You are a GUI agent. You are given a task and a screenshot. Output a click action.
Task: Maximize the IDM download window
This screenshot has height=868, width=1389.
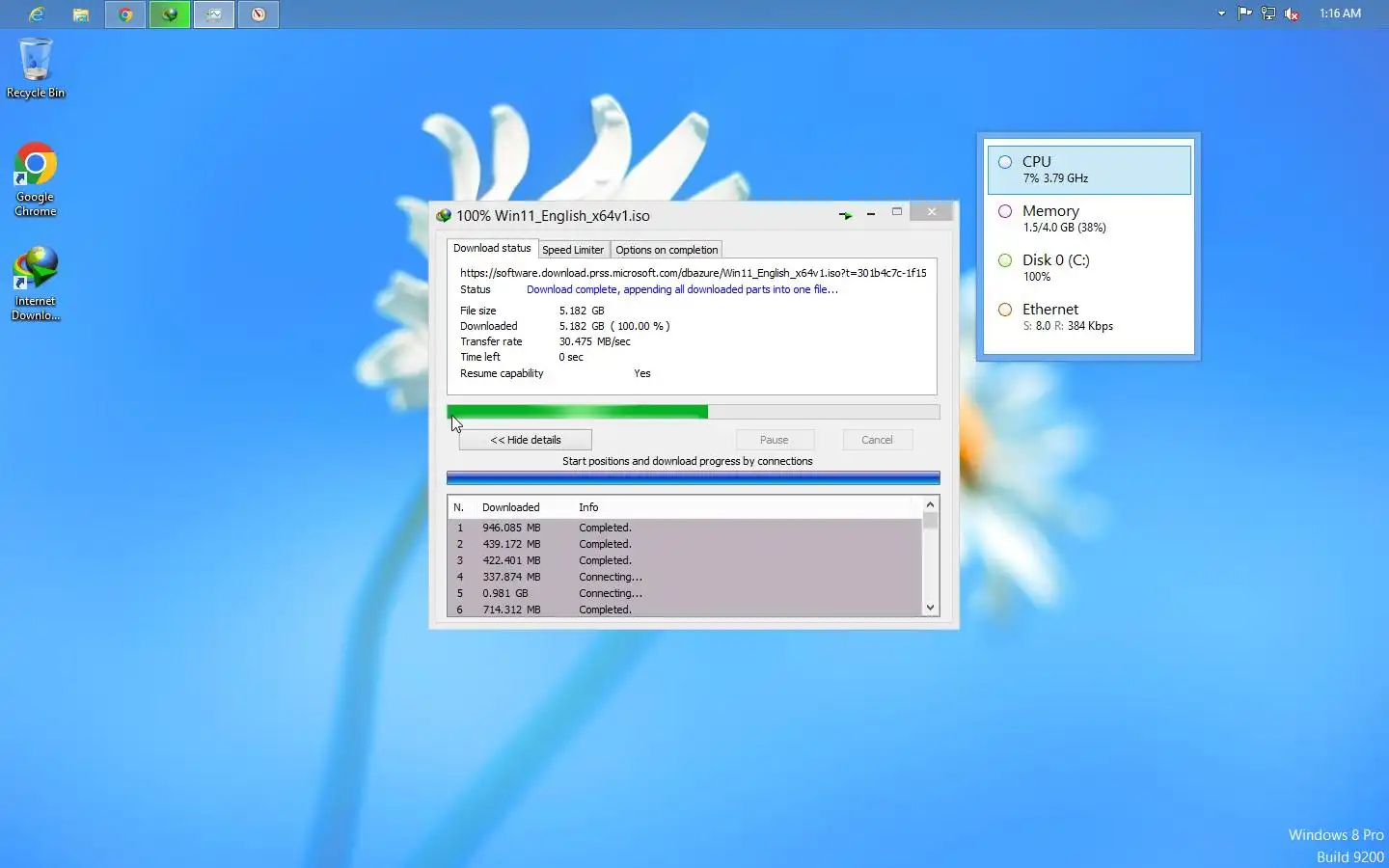(897, 212)
